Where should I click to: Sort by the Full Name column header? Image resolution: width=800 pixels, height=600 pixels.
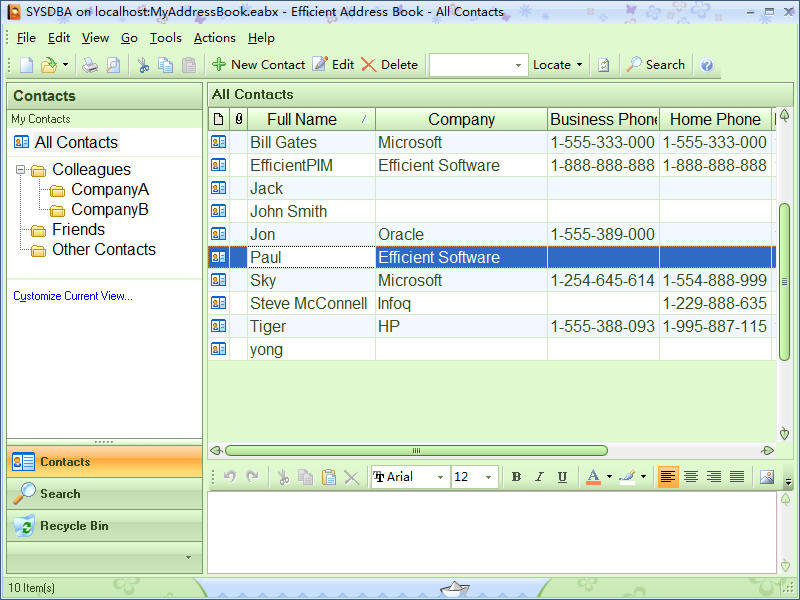[x=311, y=119]
